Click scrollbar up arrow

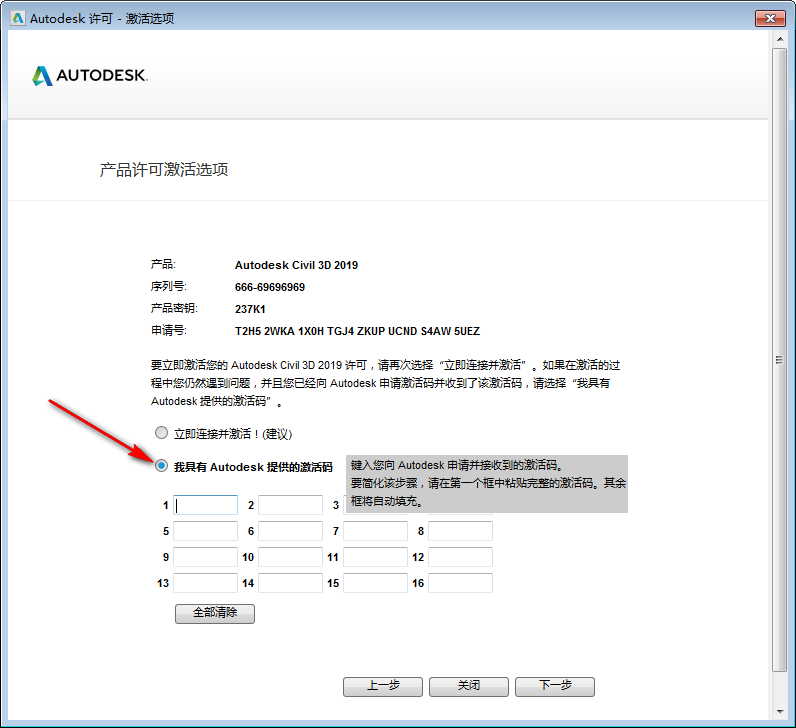[x=780, y=39]
